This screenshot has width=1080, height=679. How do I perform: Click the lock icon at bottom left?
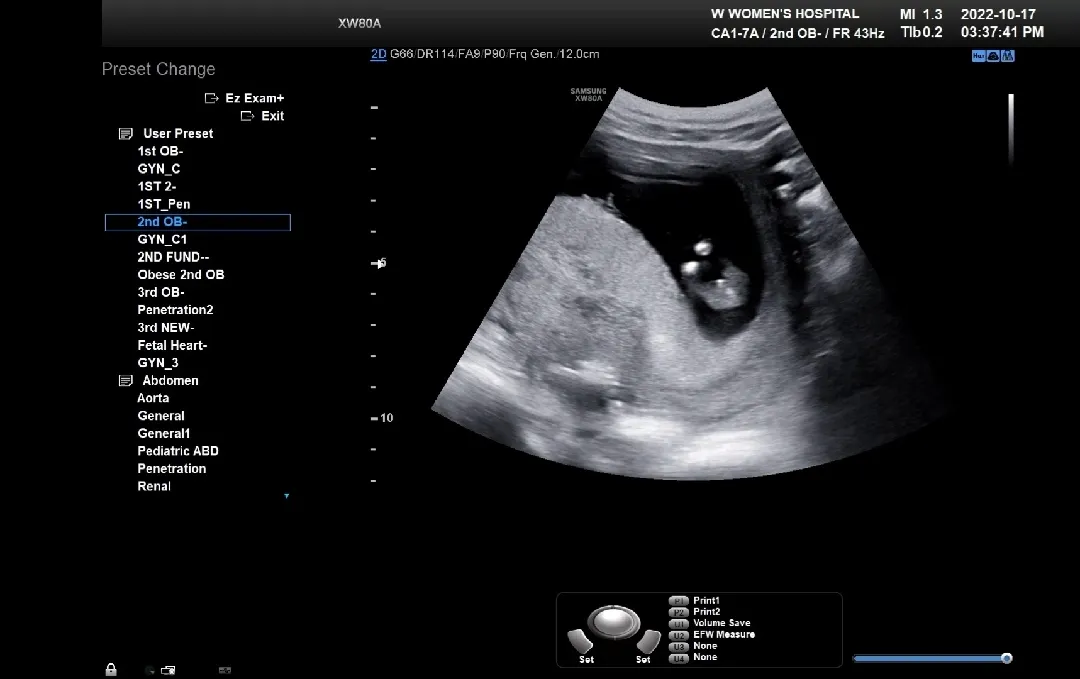pyautogui.click(x=111, y=669)
